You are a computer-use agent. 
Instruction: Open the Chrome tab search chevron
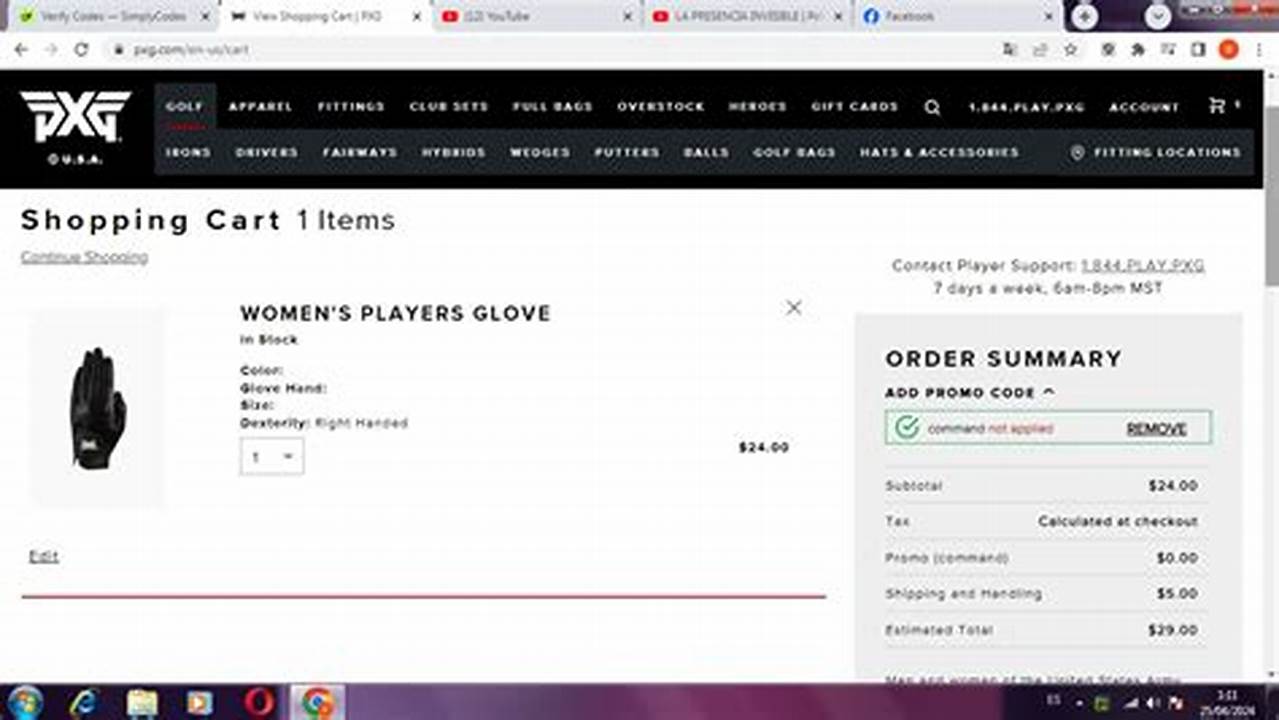1158,16
